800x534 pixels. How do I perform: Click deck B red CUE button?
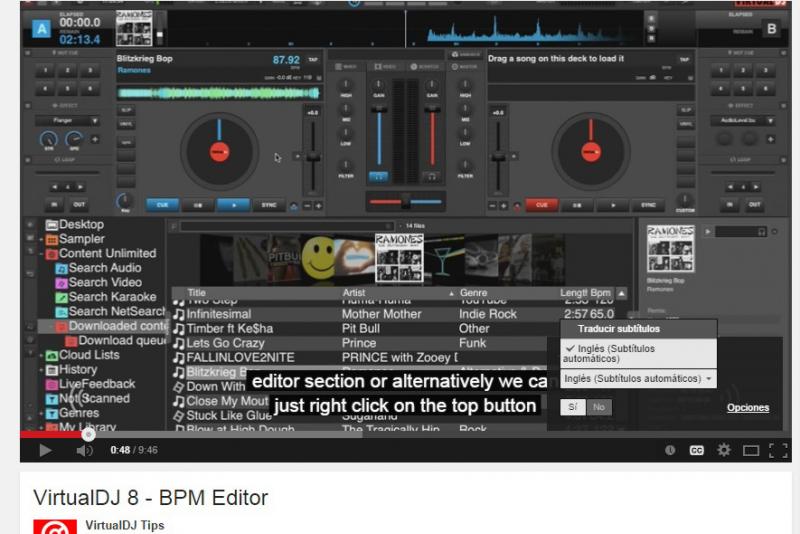pyautogui.click(x=541, y=205)
